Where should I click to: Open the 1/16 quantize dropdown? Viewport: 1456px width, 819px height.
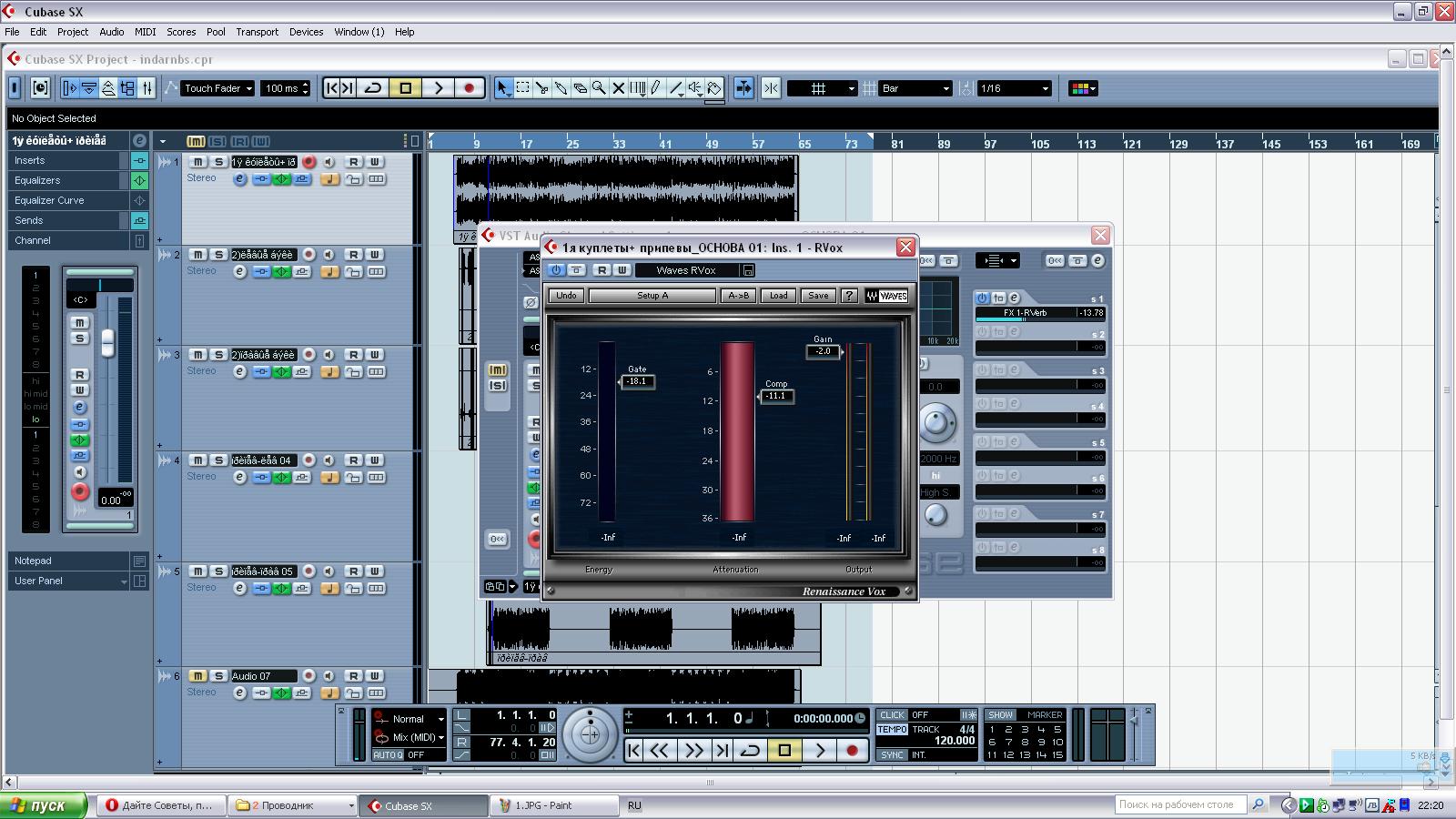pyautogui.click(x=1014, y=88)
